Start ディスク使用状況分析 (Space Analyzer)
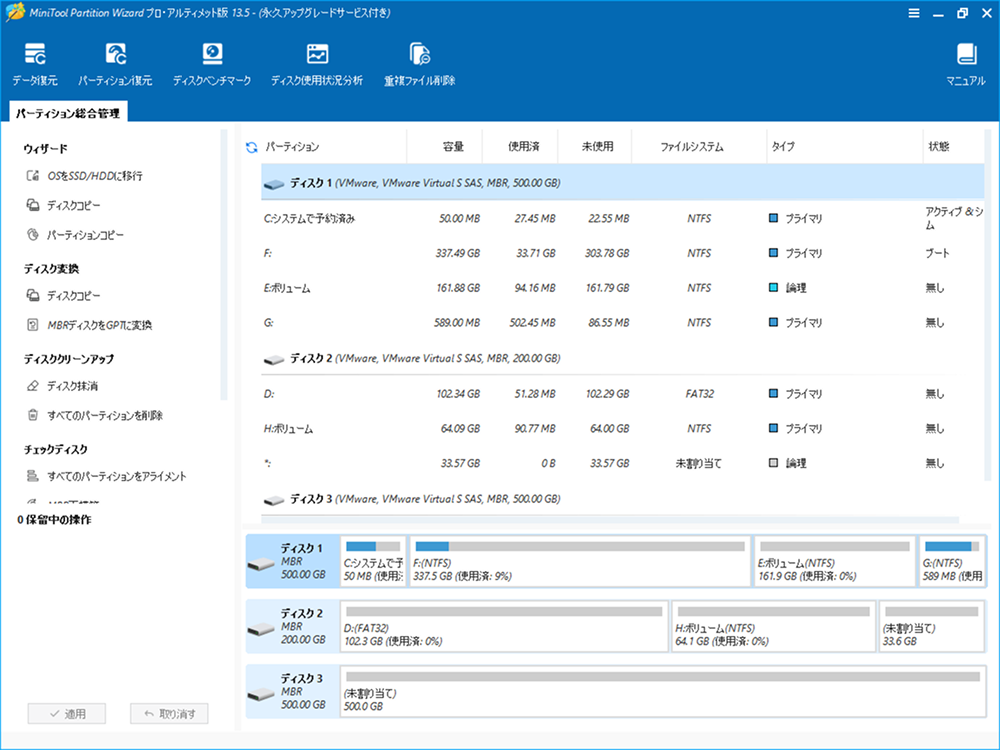Screen dimensions: 1000x750 318,62
